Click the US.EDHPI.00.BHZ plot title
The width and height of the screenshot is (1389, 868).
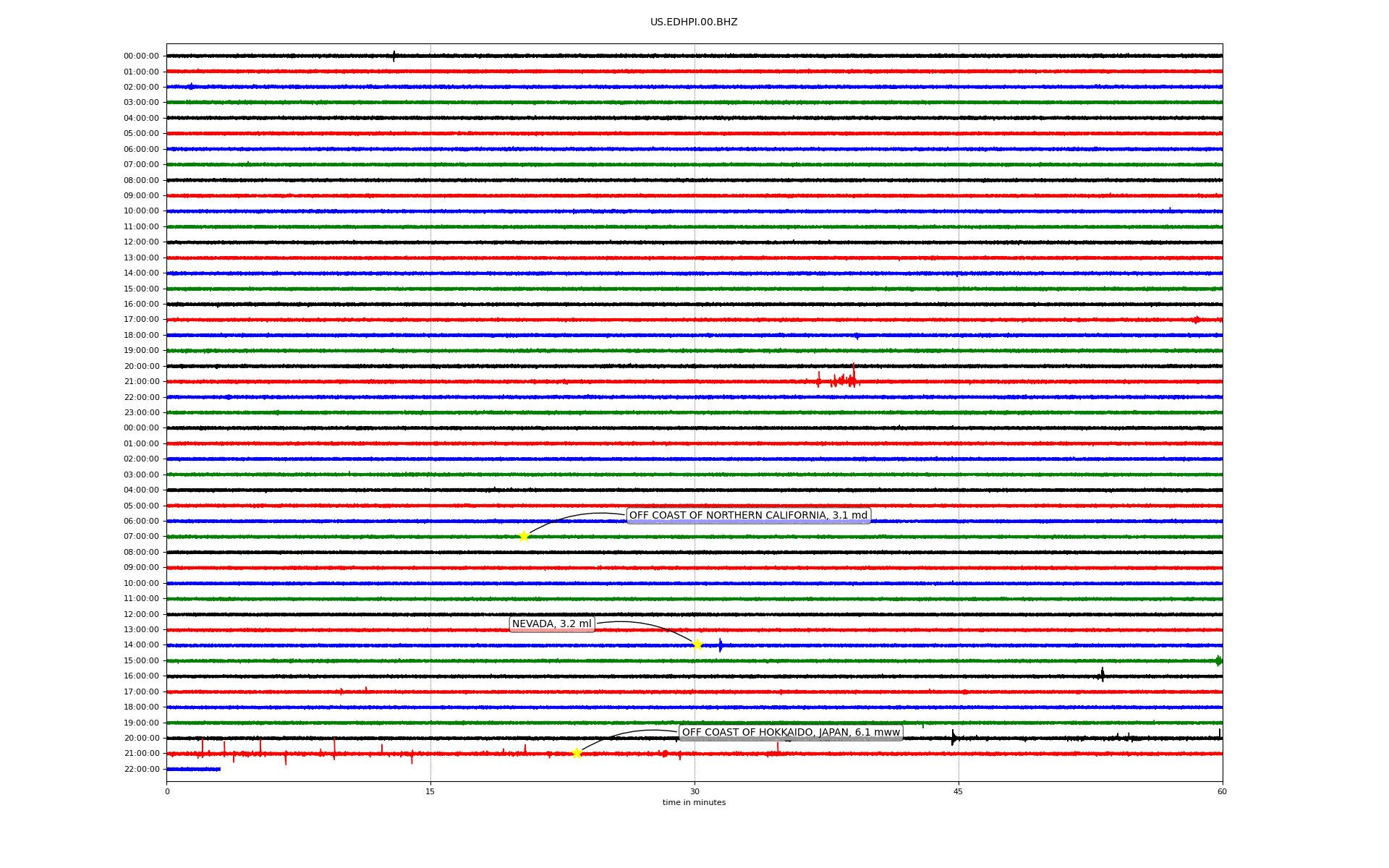(x=694, y=22)
